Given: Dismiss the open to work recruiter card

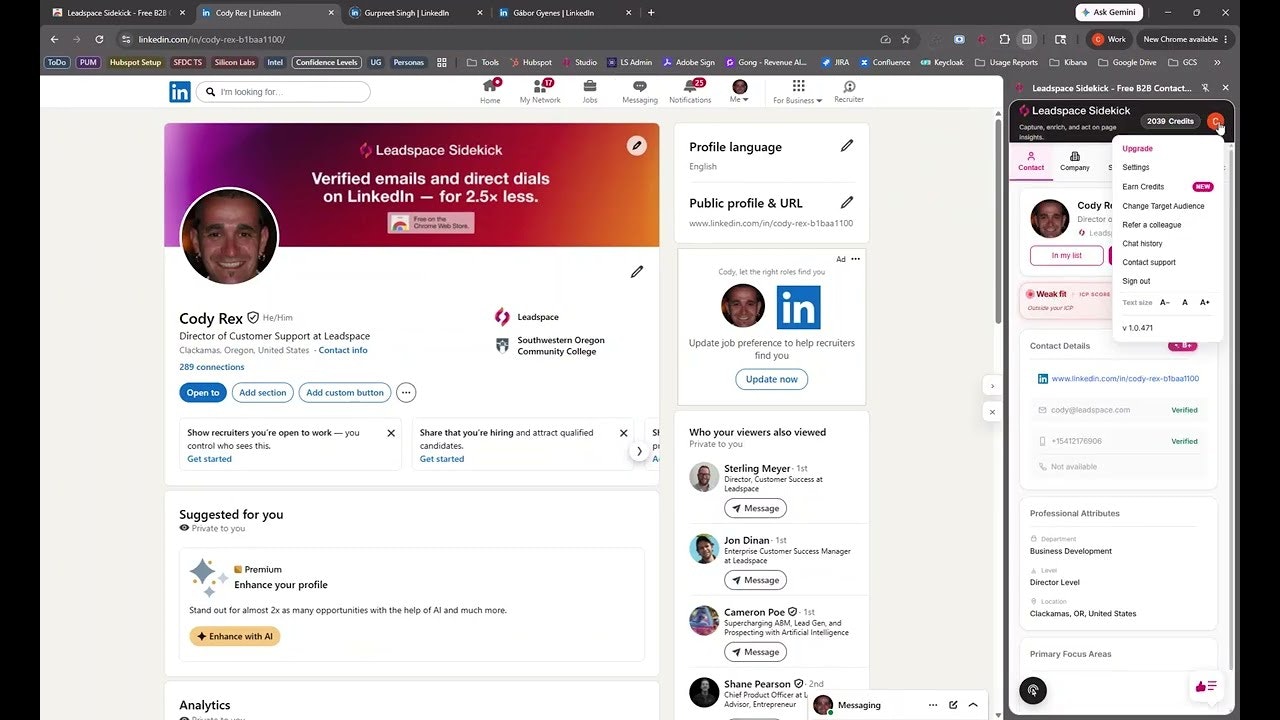Looking at the screenshot, I should click(x=391, y=433).
